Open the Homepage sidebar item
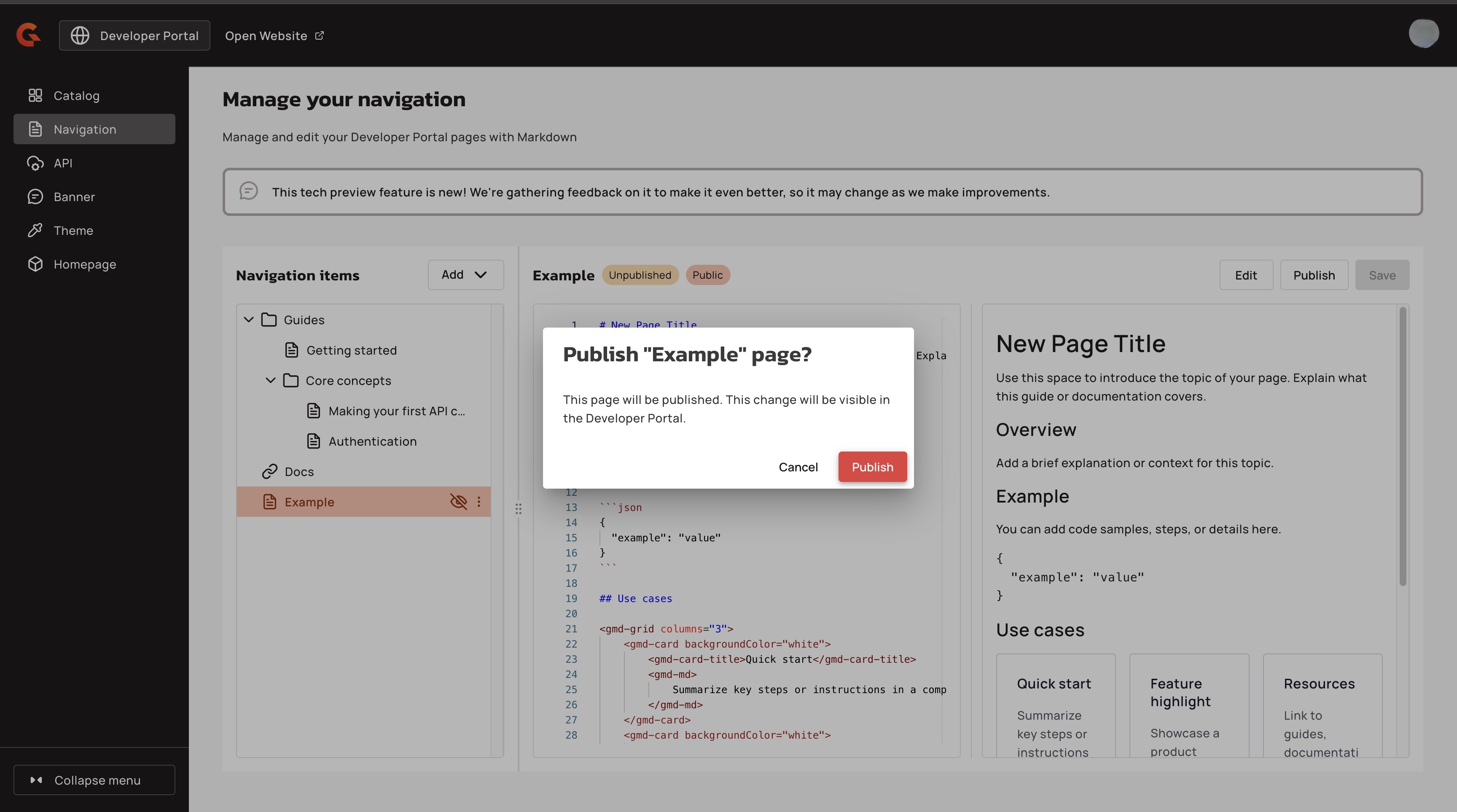Viewport: 1457px width, 812px height. pyautogui.click(x=84, y=264)
